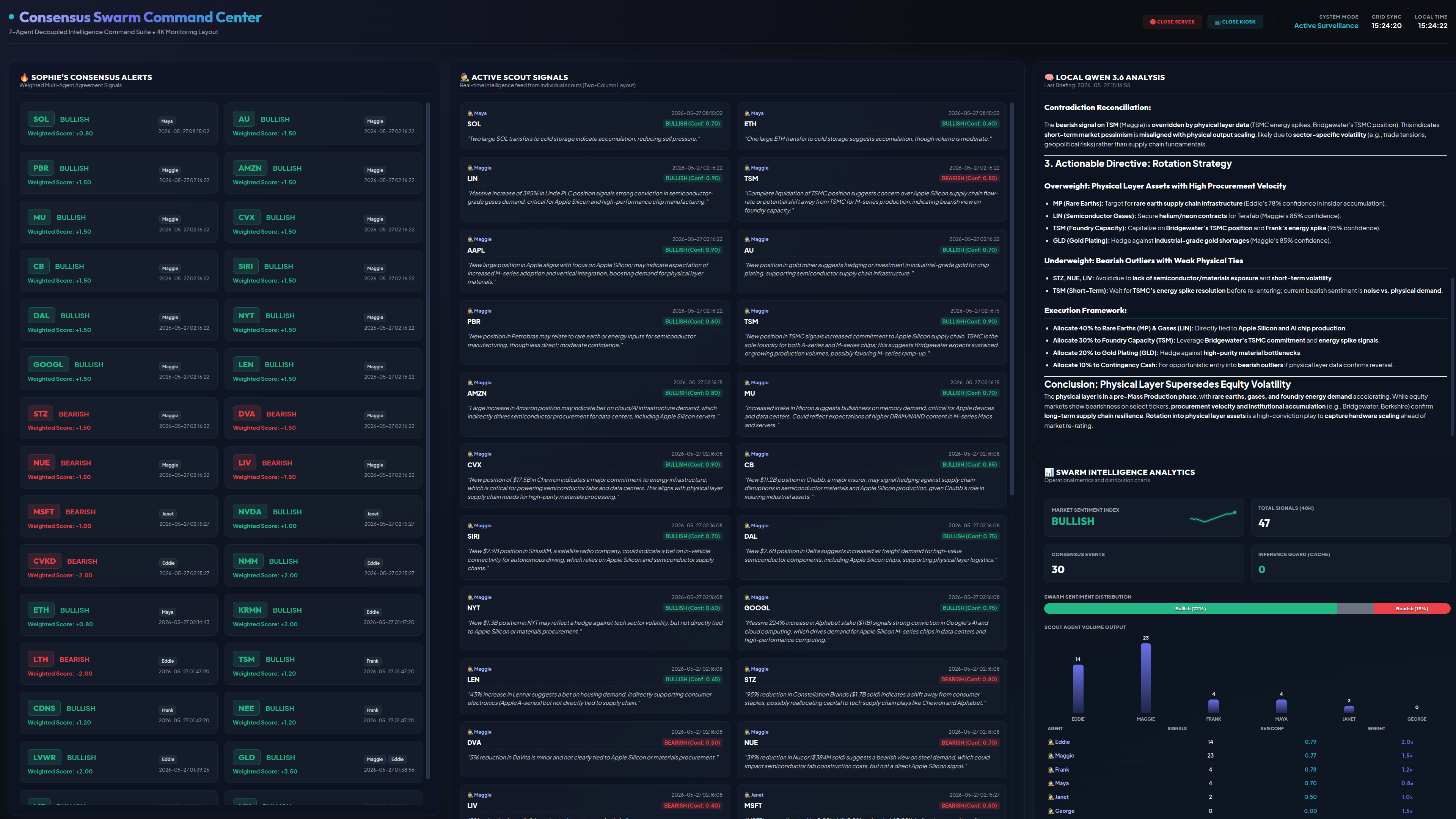The image size is (1456, 819).
Task: Click the CLOSE SERVER button
Action: pos(1172,22)
